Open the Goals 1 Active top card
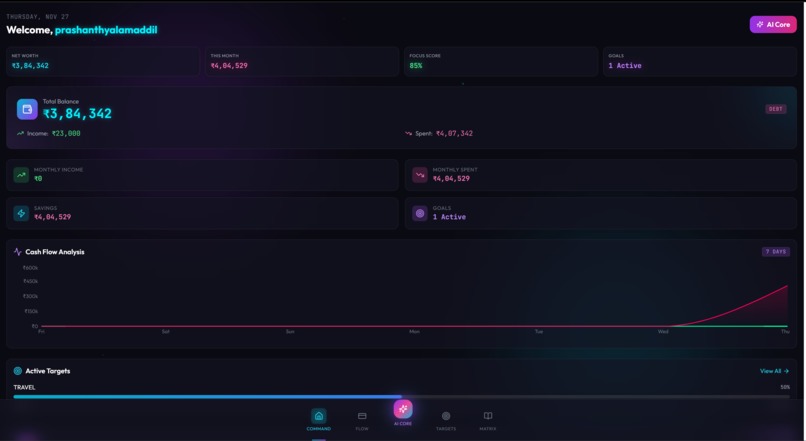 click(x=700, y=61)
